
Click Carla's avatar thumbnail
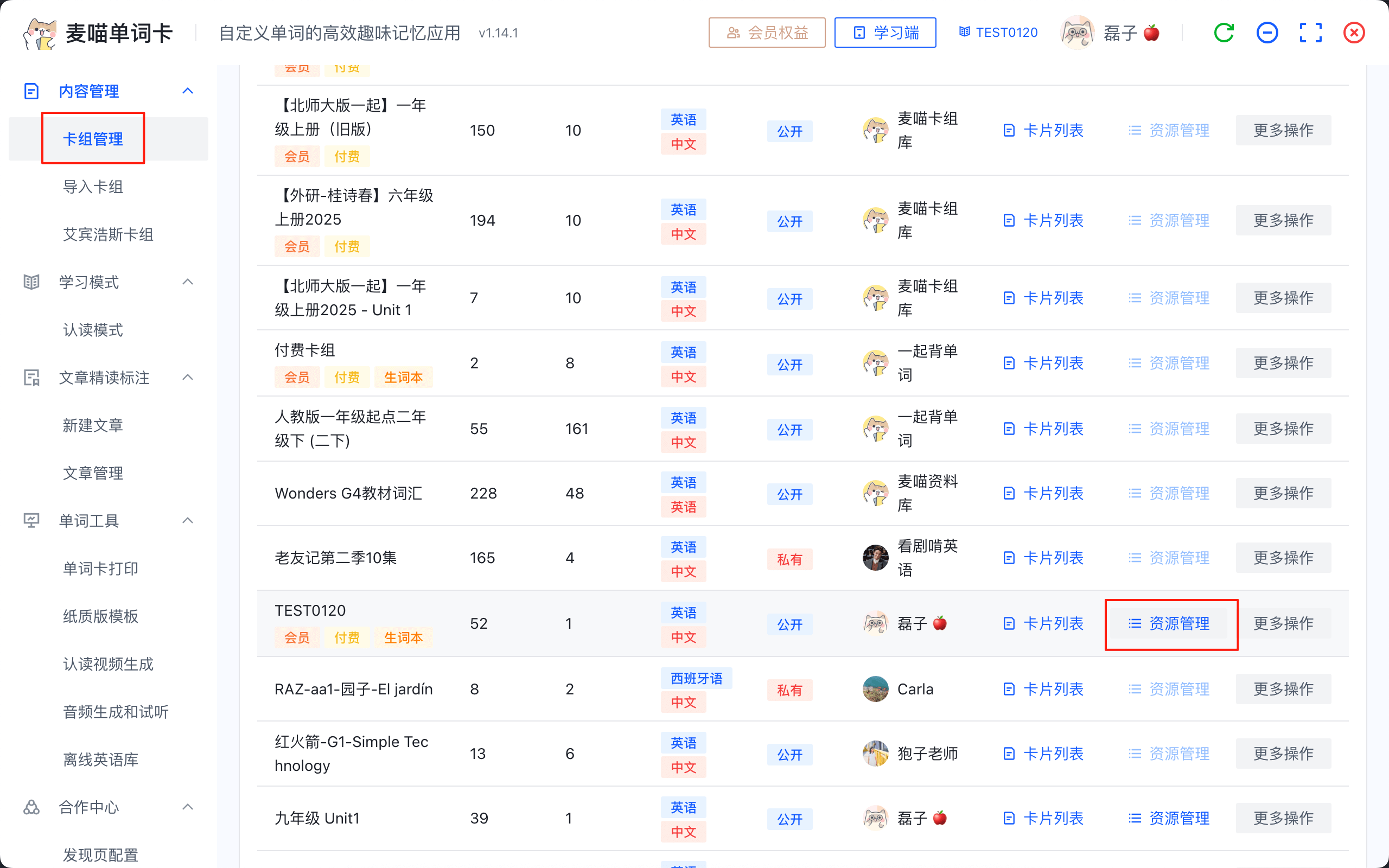point(875,689)
